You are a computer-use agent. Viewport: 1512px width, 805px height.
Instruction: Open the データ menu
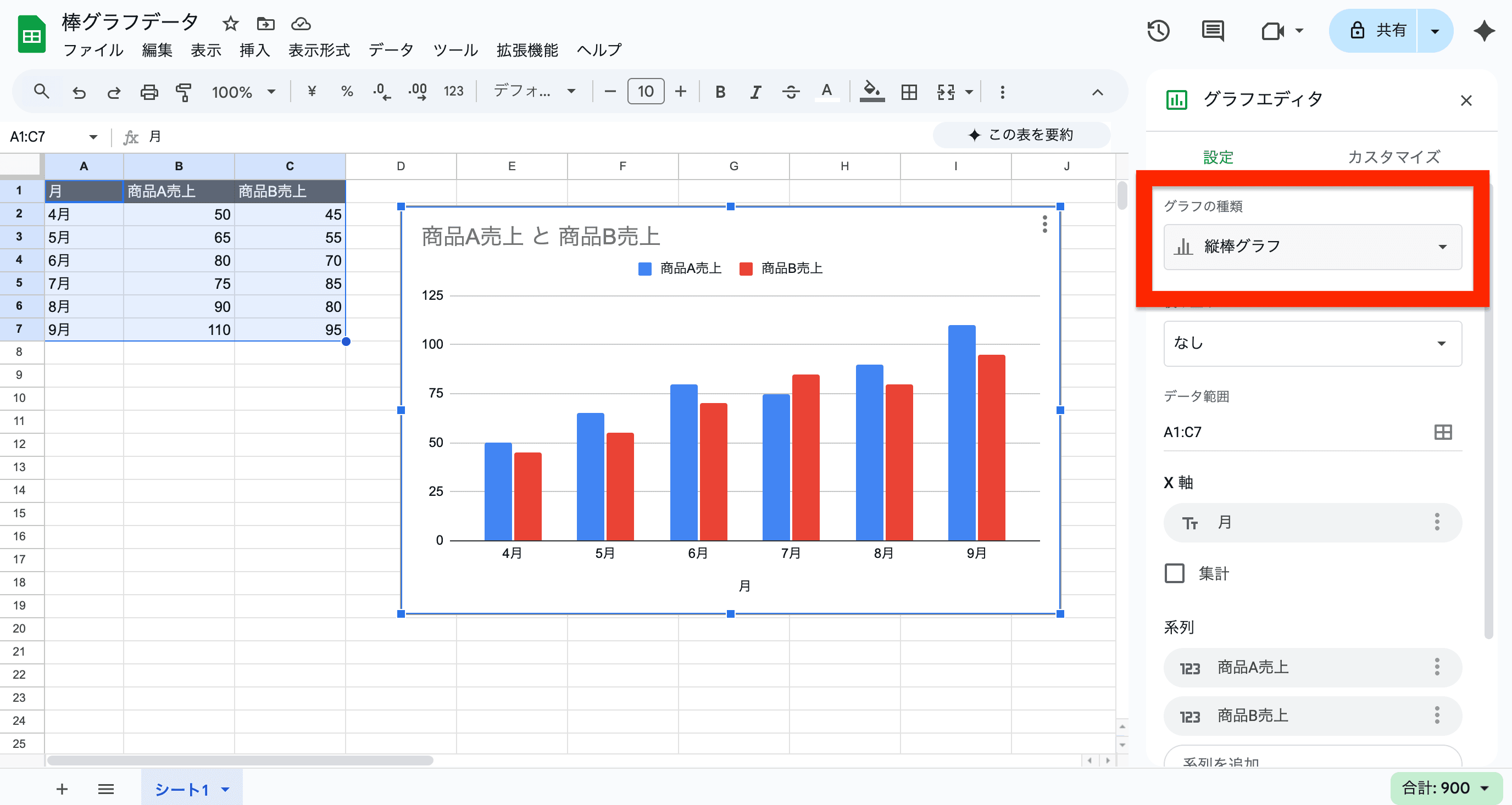[391, 51]
